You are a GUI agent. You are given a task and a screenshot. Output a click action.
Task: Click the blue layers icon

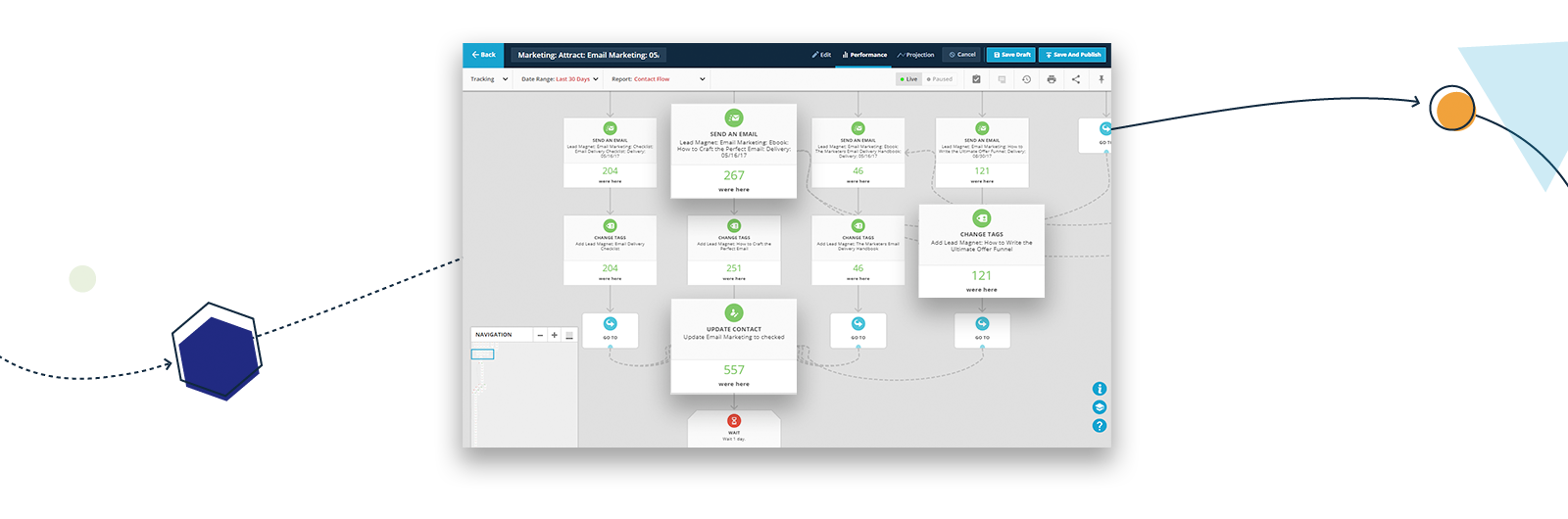[x=1100, y=407]
